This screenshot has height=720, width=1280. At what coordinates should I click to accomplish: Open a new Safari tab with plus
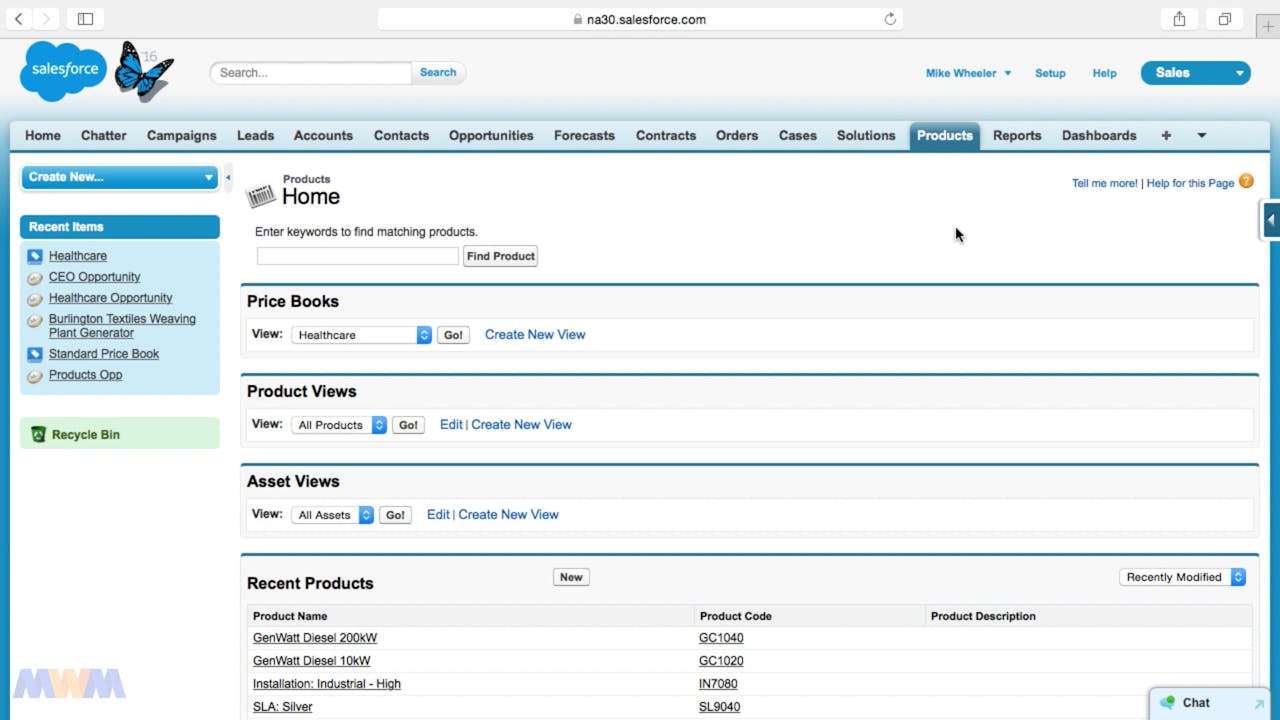pos(1268,27)
